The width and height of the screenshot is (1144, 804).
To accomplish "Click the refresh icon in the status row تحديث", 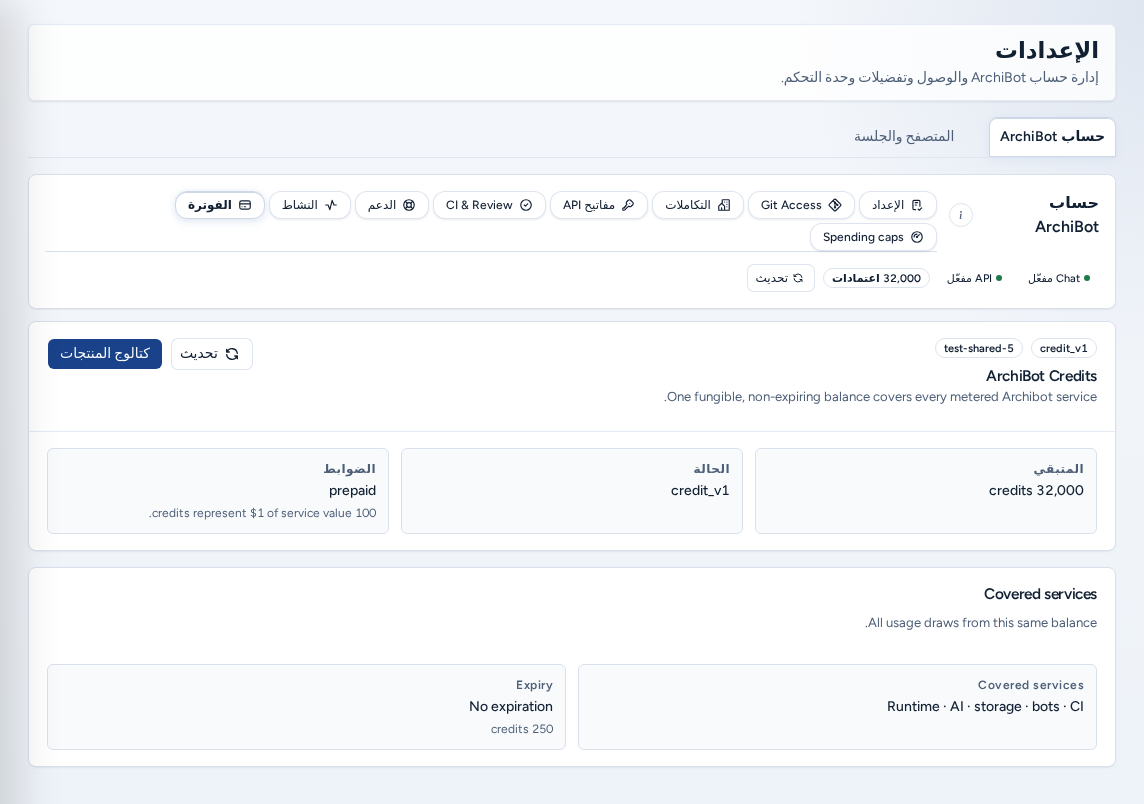I will point(798,278).
